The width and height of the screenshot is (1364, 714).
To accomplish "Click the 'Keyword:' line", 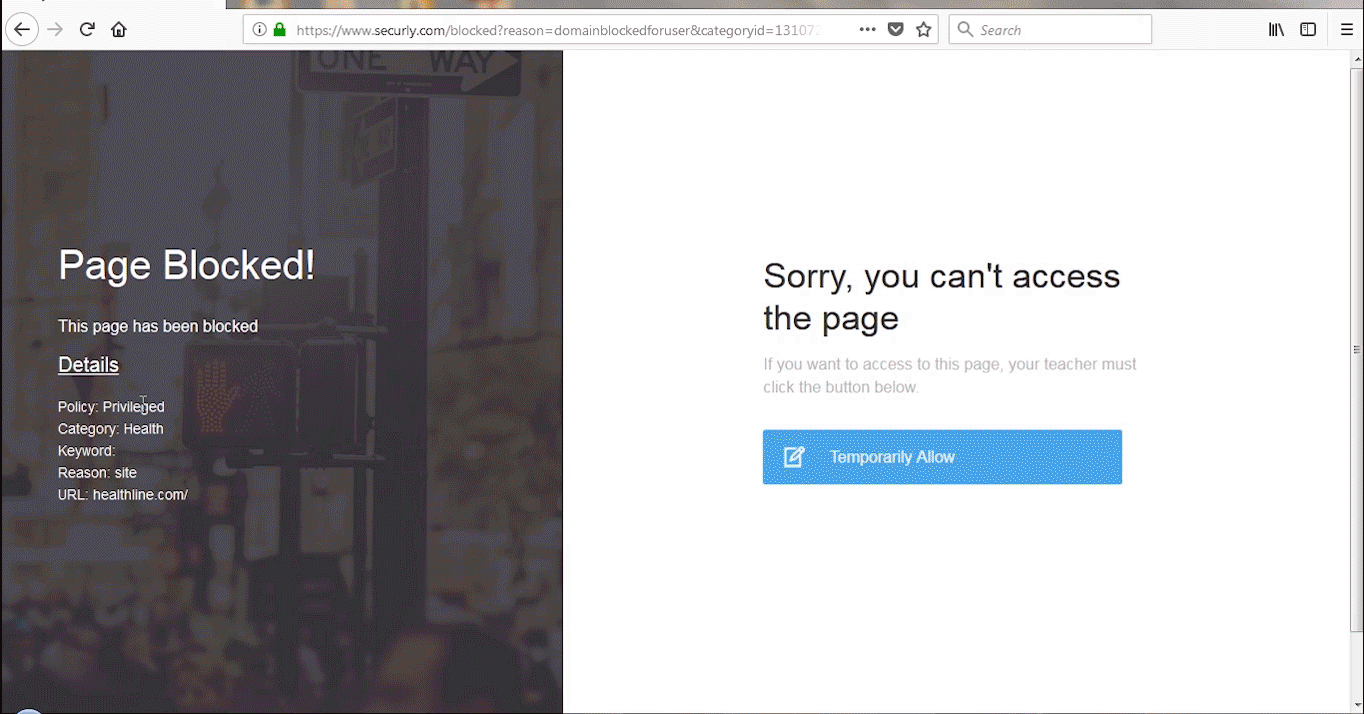I will [x=87, y=451].
